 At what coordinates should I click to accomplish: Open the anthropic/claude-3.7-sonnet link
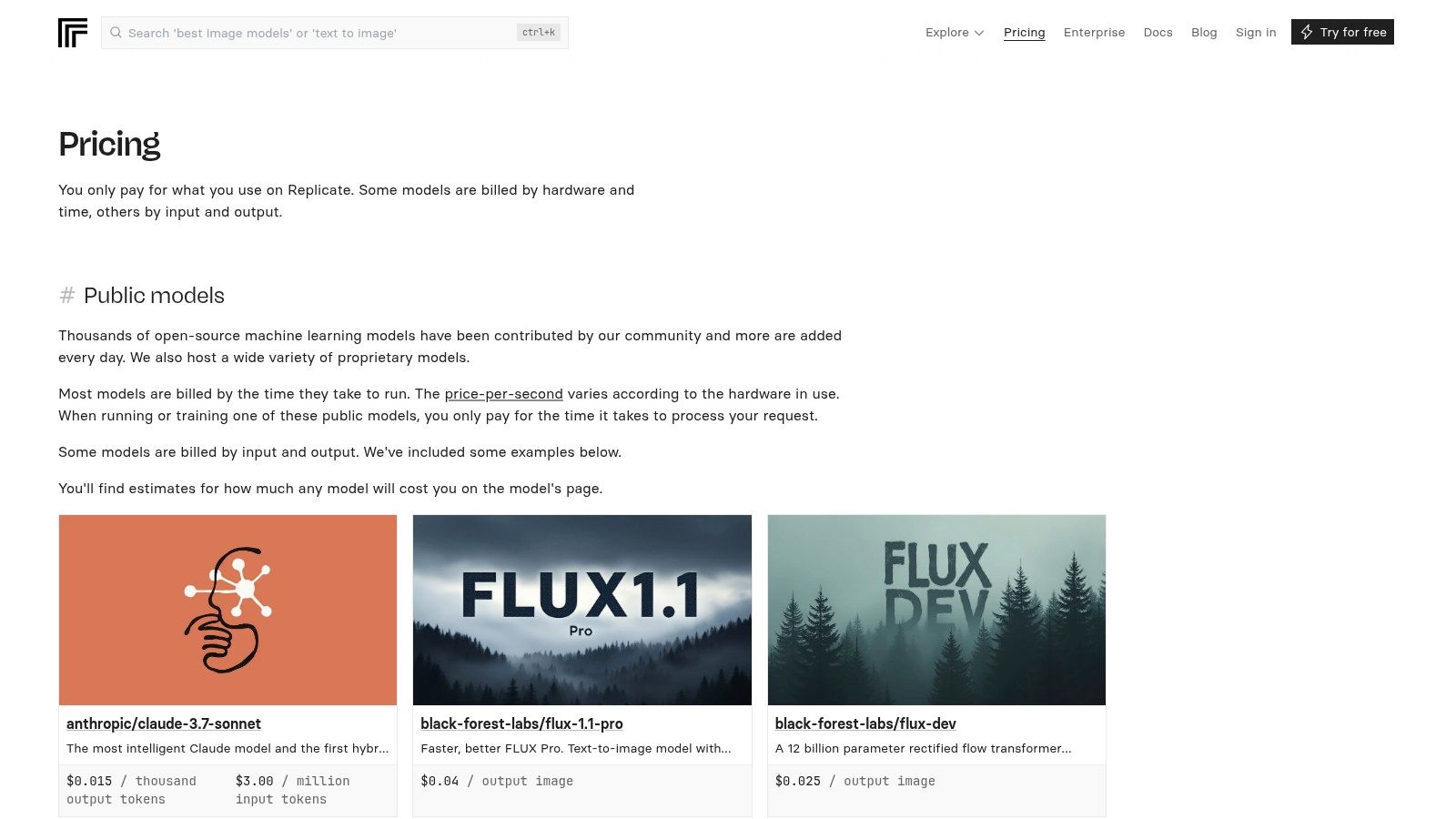coord(164,723)
